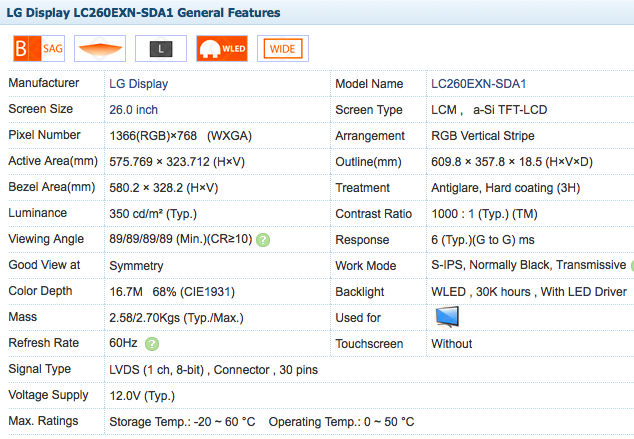Open the 26.0 inch screen size link

pos(133,110)
